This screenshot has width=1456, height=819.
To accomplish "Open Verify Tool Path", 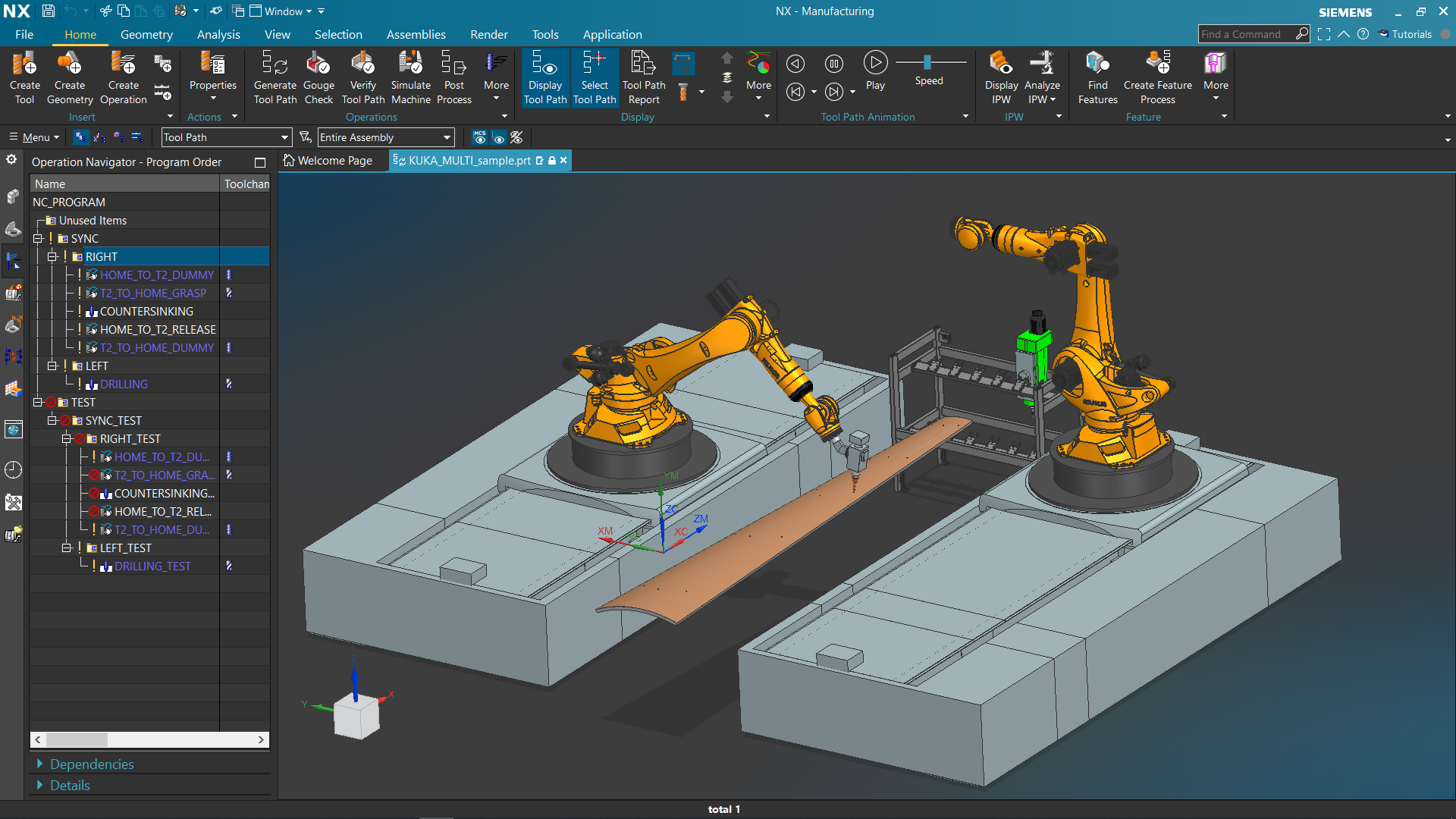I will coord(363,77).
